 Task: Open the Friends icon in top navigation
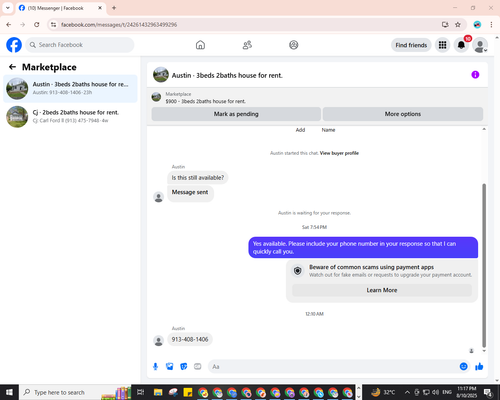[247, 45]
